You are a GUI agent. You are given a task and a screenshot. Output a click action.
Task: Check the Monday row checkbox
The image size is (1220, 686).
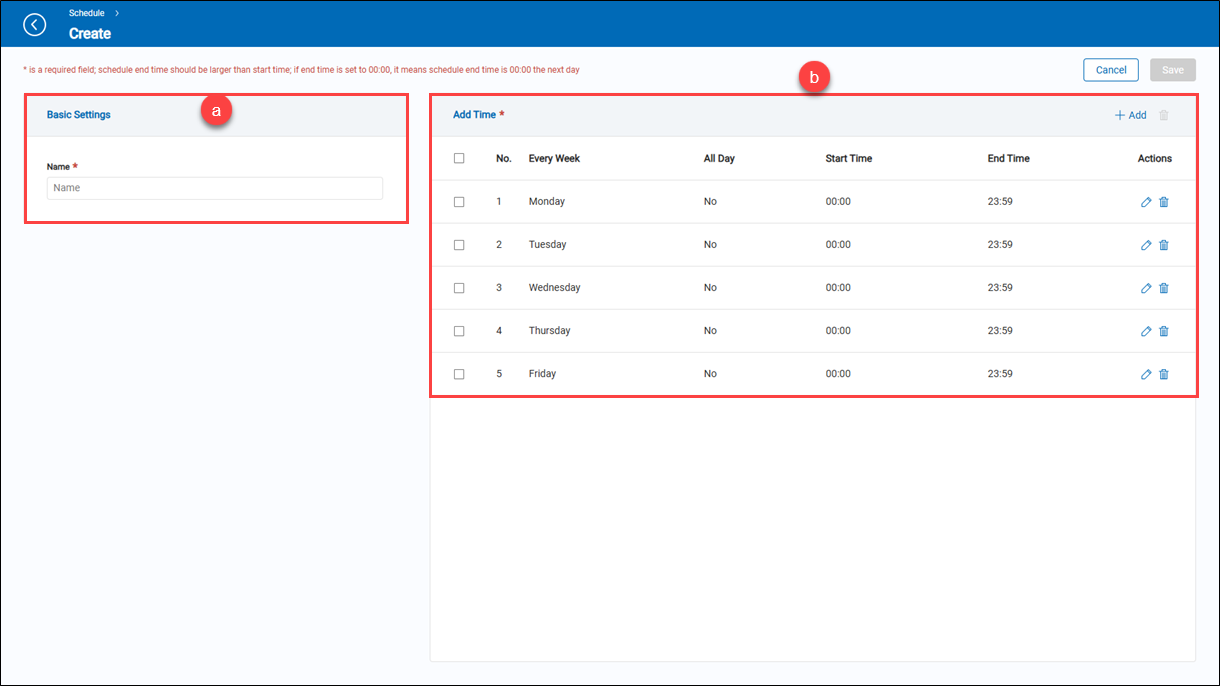point(459,202)
